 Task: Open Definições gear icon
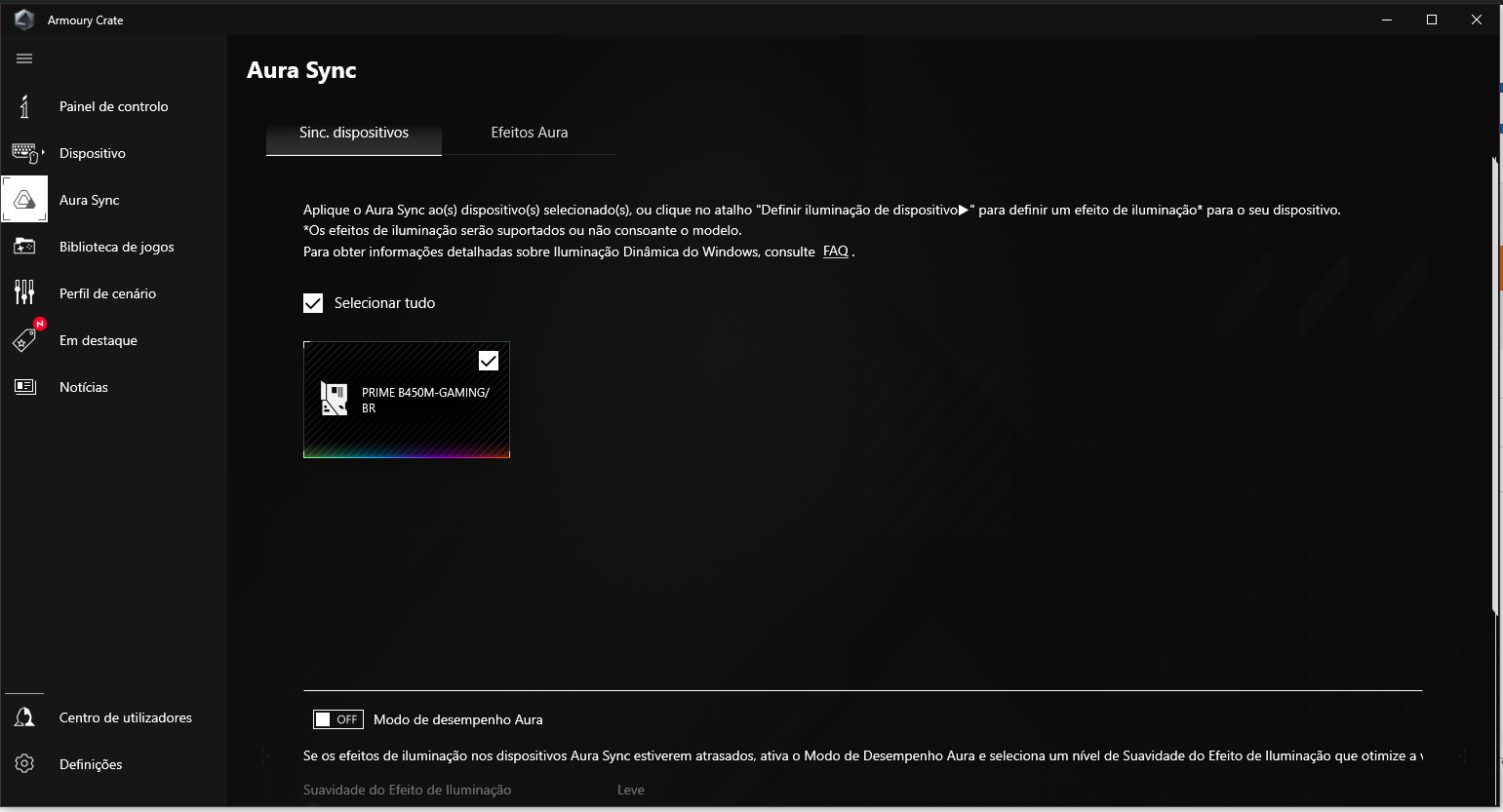coord(24,764)
